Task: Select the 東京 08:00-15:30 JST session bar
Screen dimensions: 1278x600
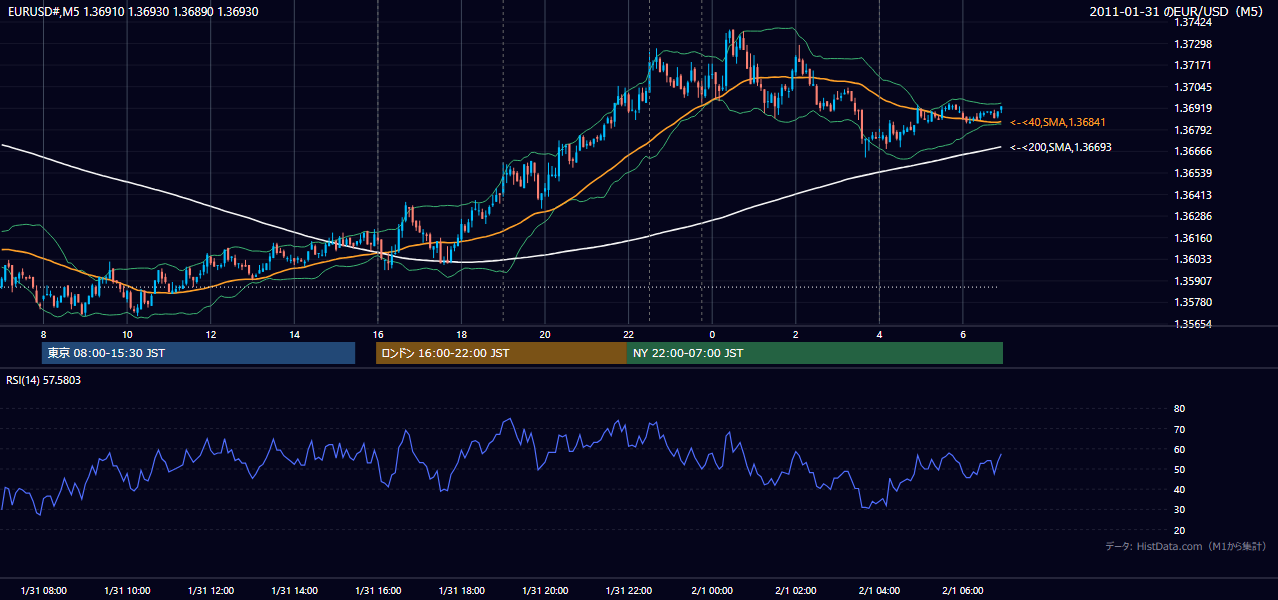Action: pos(198,353)
